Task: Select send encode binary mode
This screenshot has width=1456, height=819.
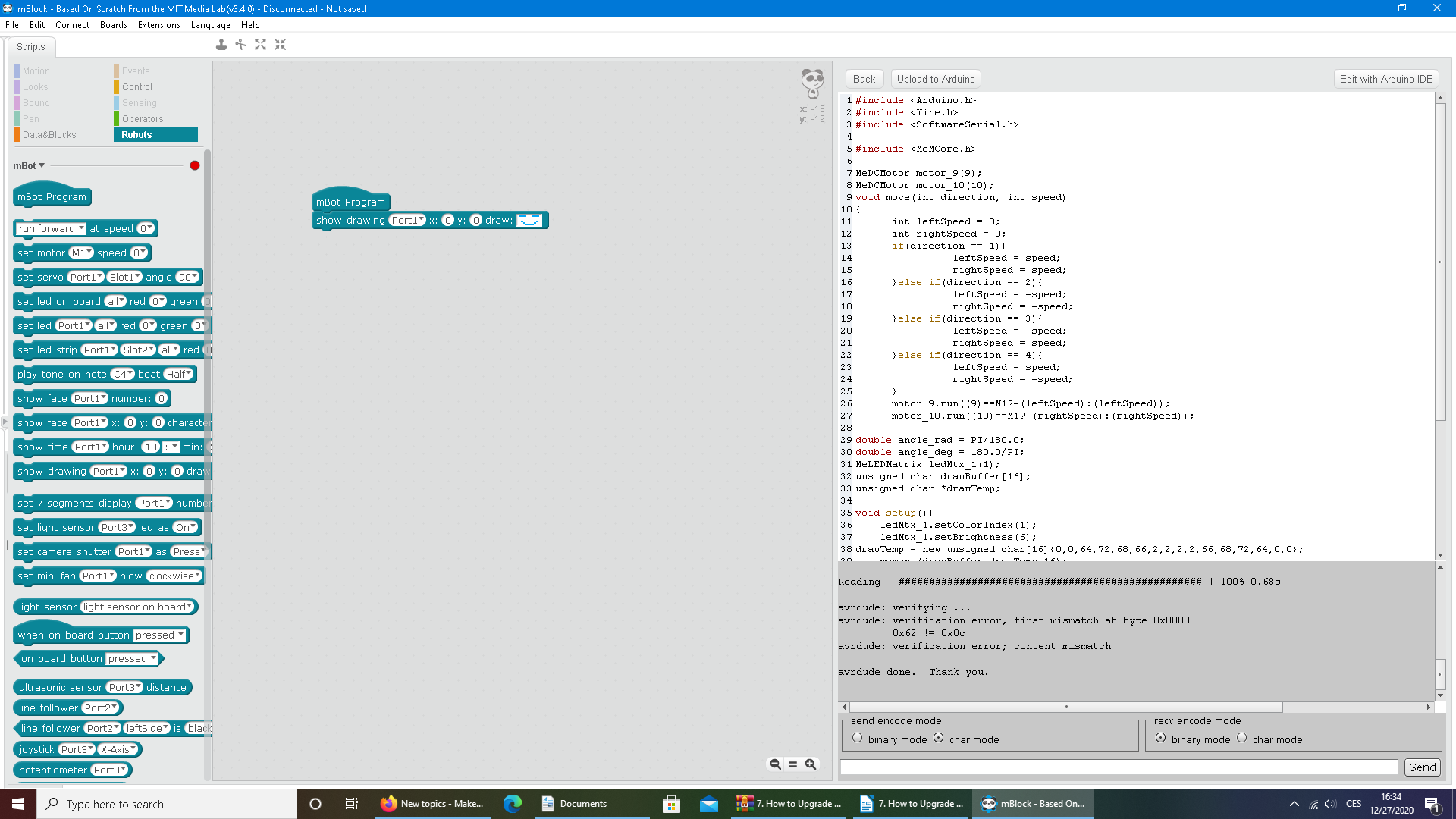Action: tap(857, 738)
